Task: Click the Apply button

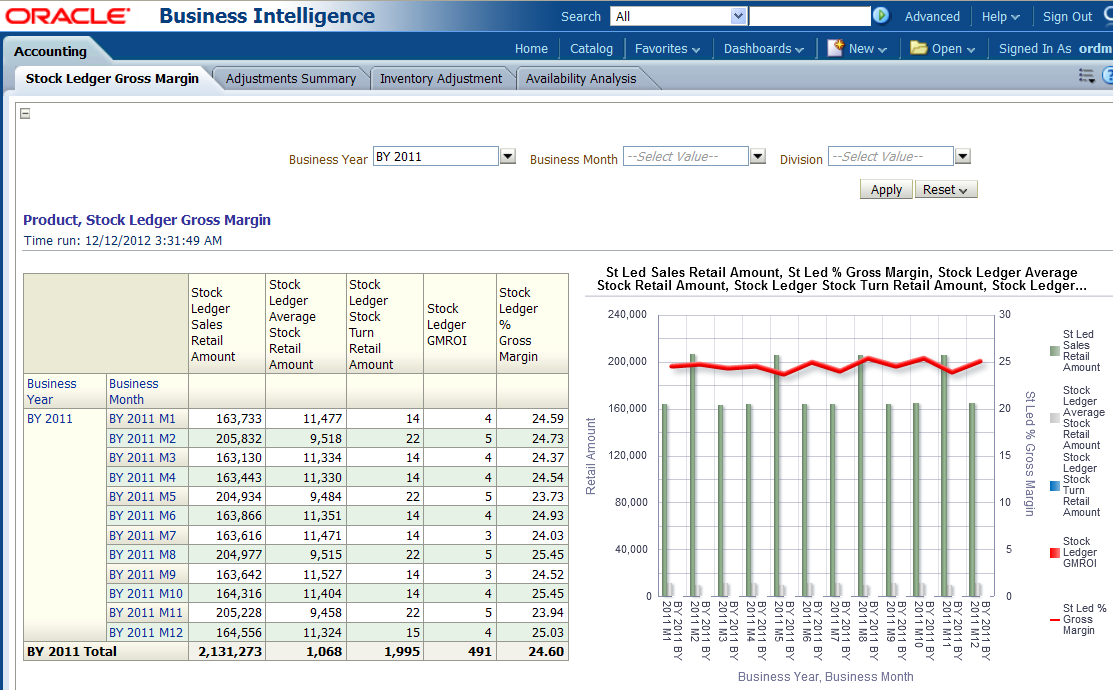Action: click(x=885, y=190)
